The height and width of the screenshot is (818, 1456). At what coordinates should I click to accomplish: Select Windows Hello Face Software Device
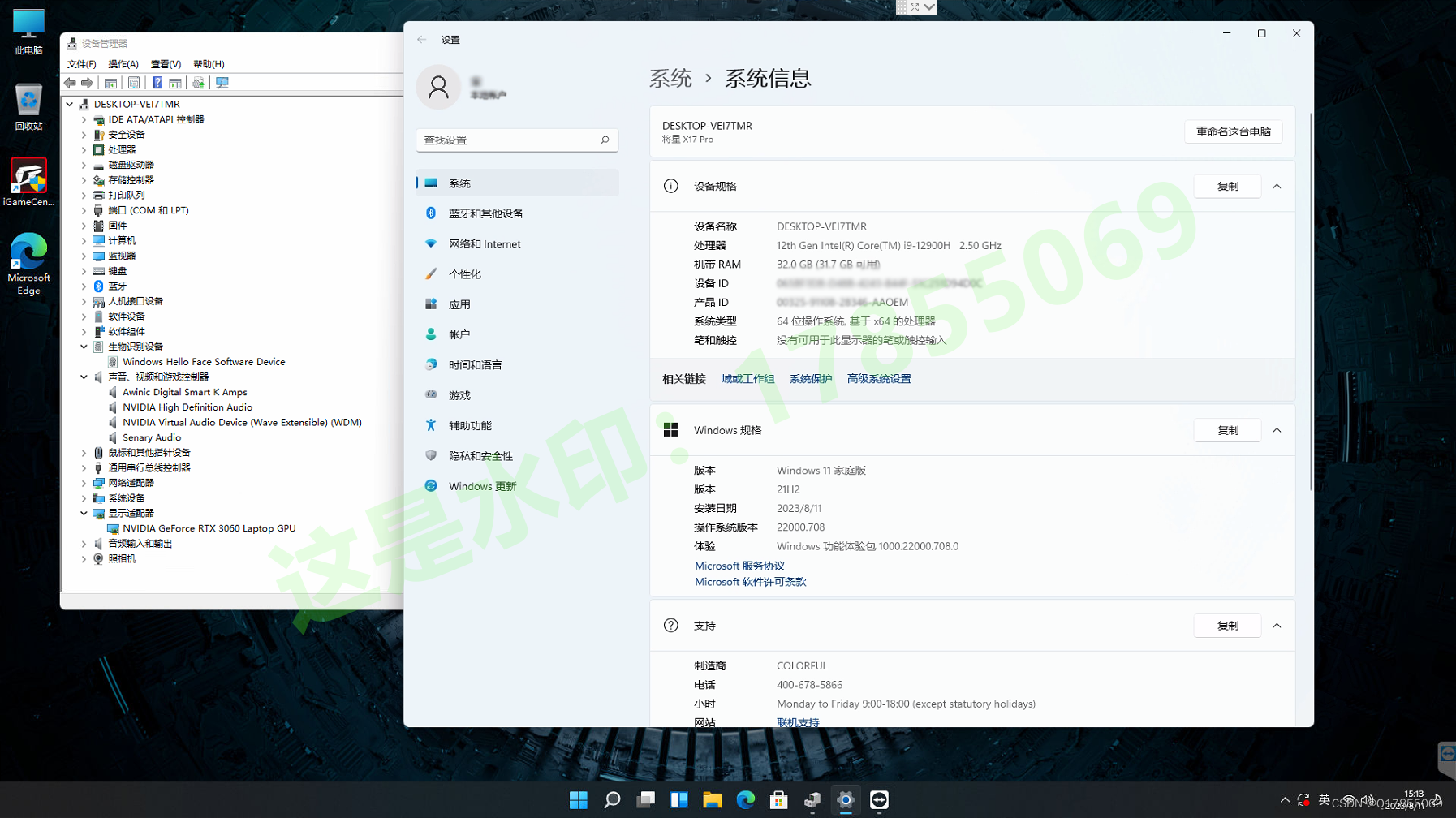pos(204,362)
